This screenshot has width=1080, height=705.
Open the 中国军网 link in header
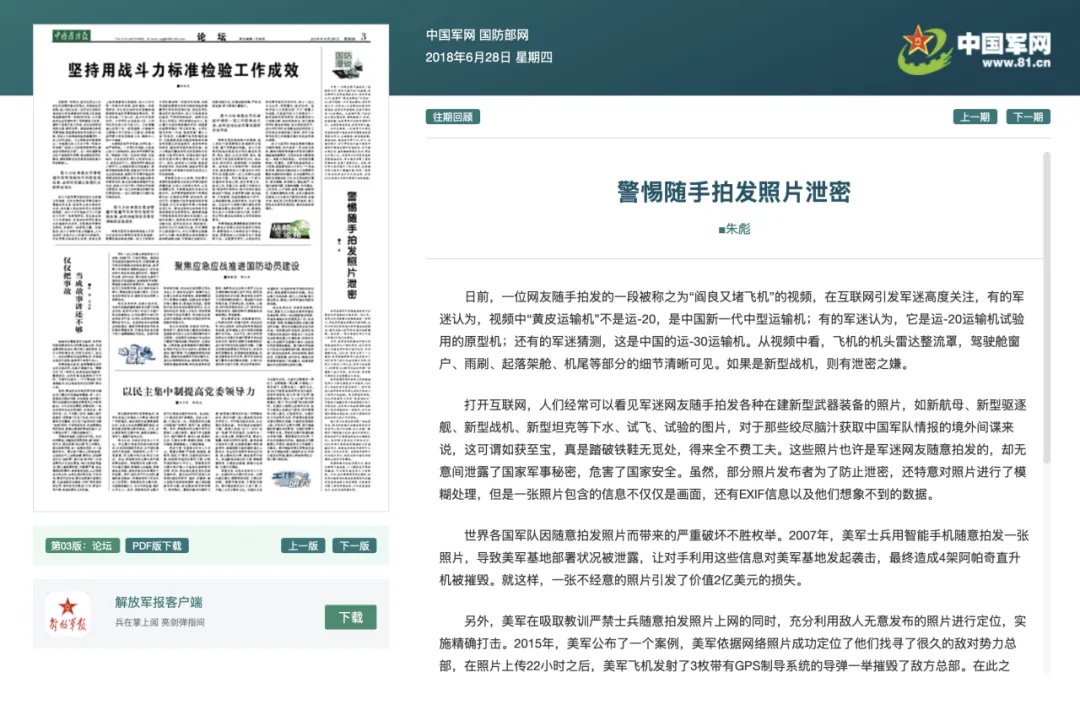click(450, 35)
